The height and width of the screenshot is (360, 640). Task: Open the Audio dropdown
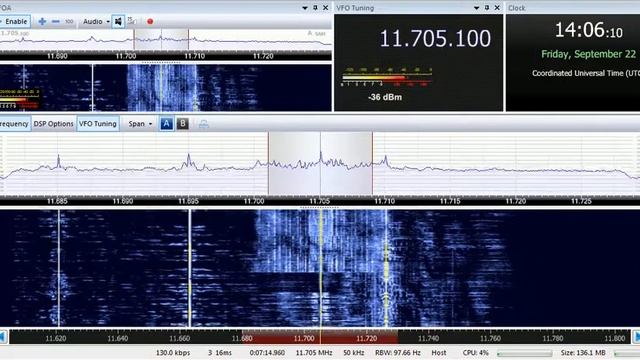click(x=96, y=21)
